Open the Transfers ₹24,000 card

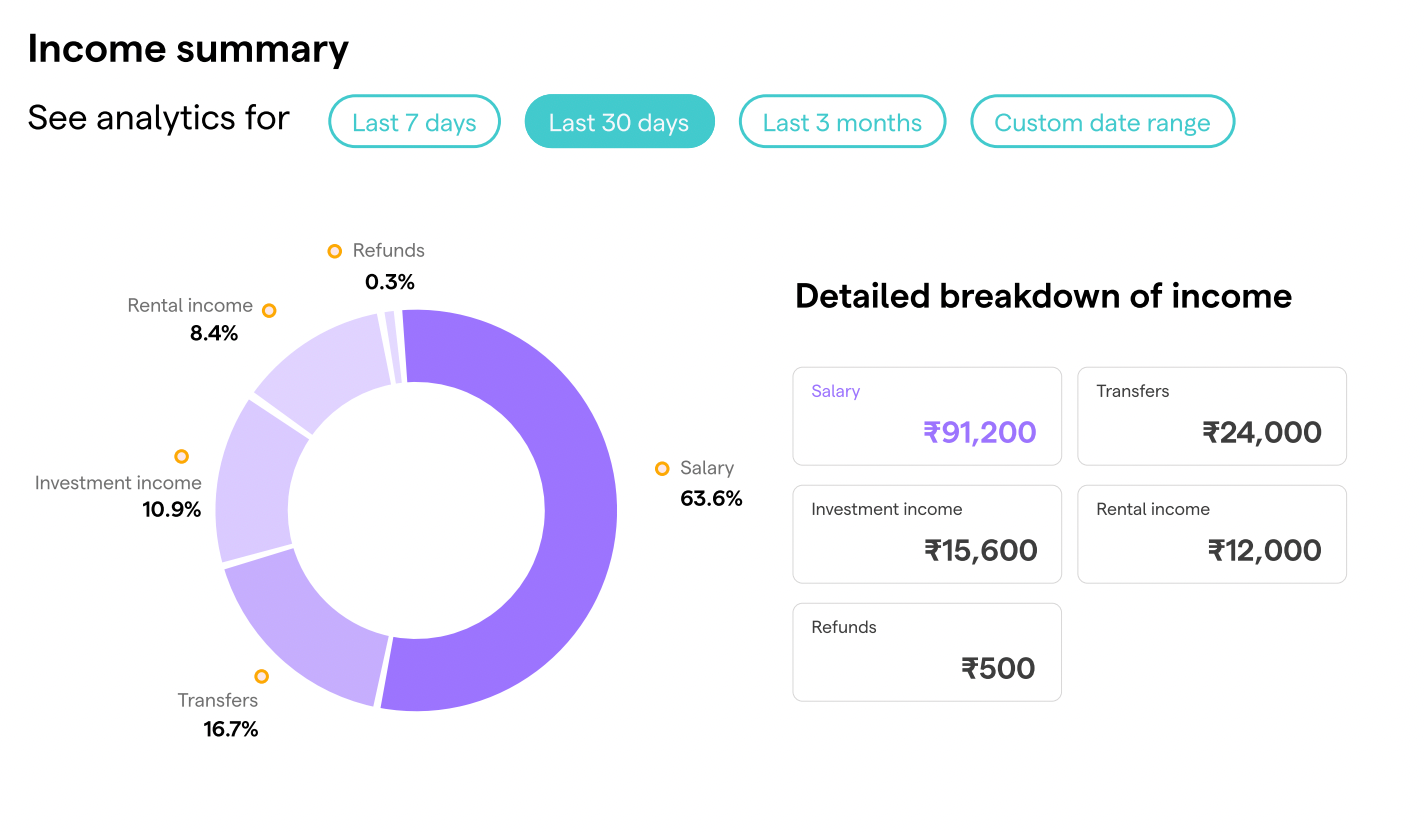click(1211, 416)
